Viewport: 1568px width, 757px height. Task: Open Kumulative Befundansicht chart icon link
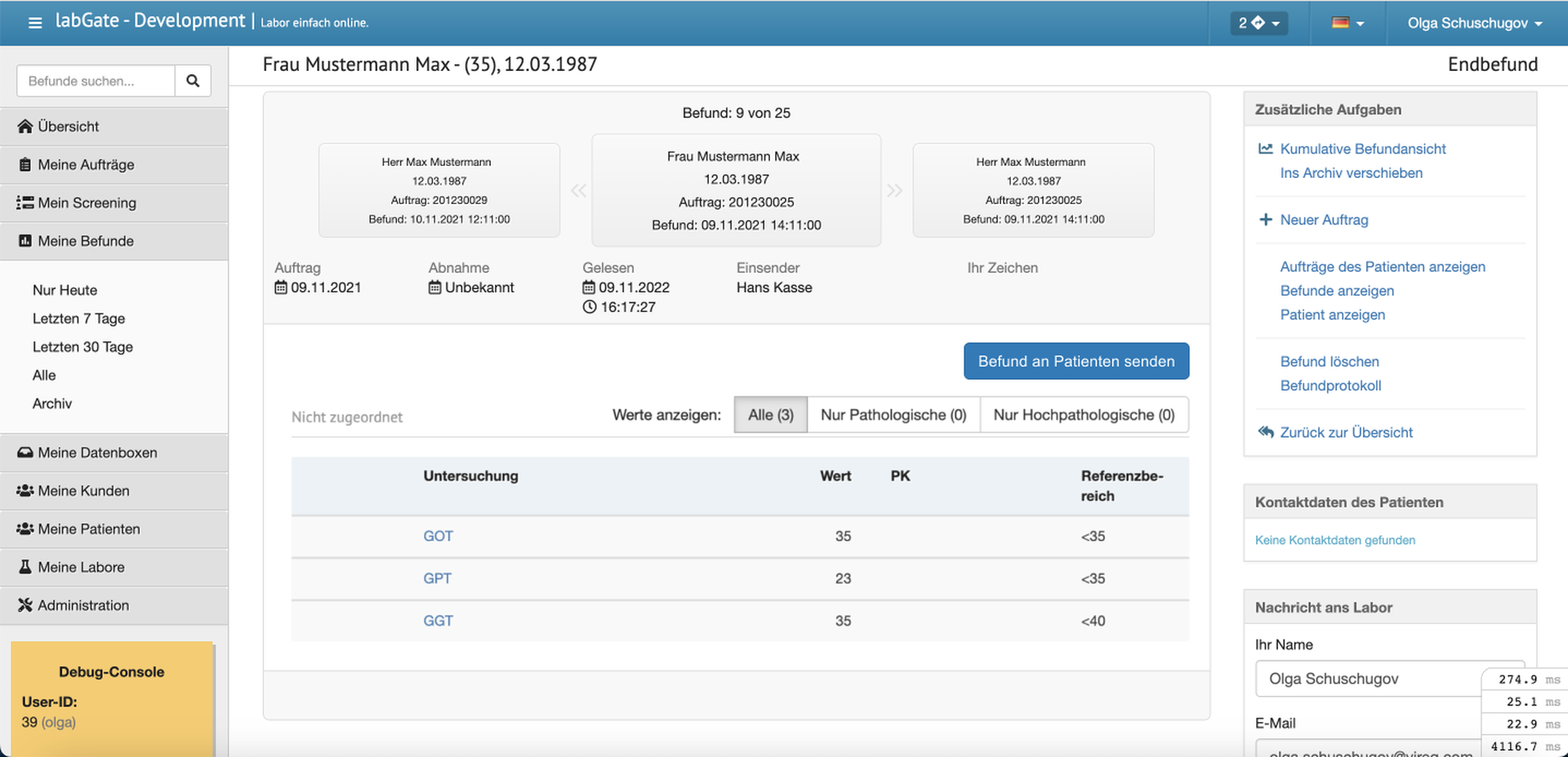[1266, 149]
